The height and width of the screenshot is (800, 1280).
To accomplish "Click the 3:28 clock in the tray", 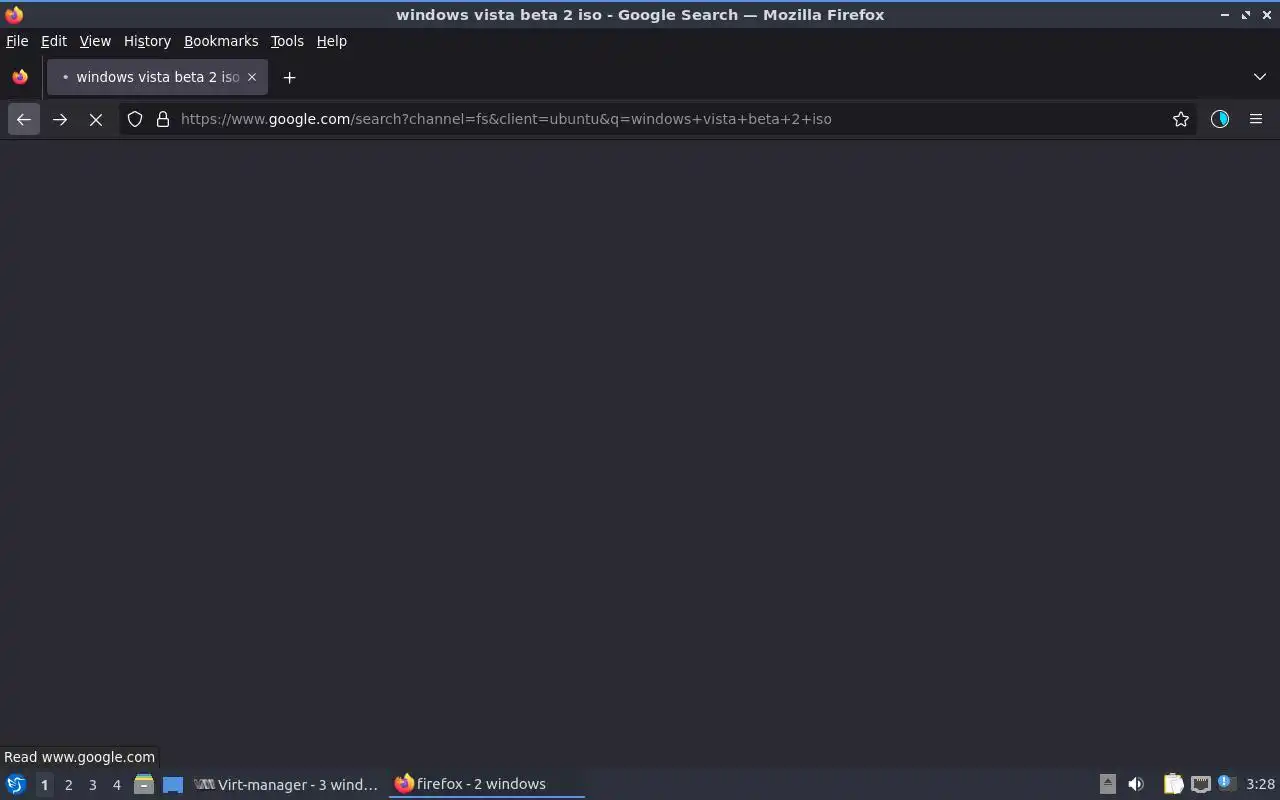I will tap(1260, 784).
